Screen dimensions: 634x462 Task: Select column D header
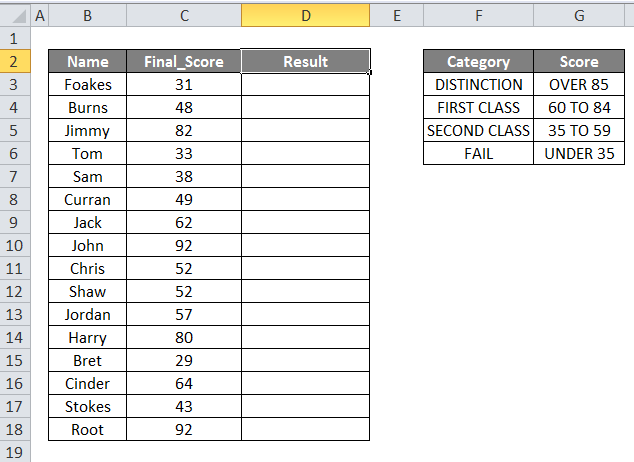pos(305,16)
